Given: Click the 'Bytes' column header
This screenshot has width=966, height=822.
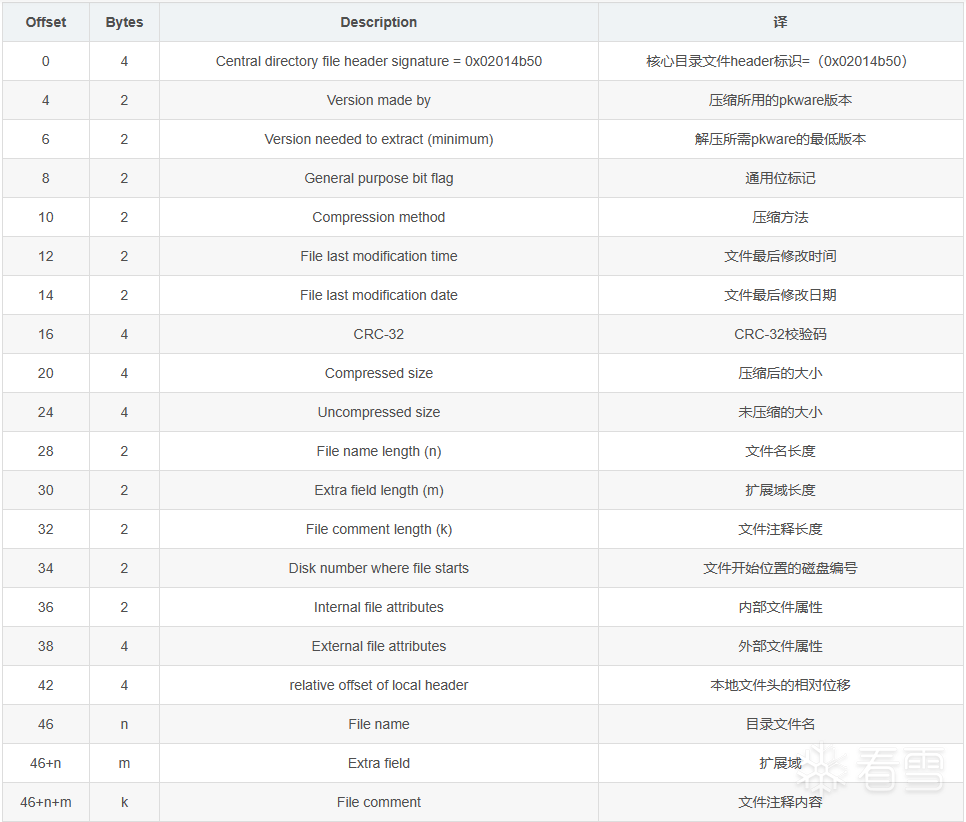Looking at the screenshot, I should [x=124, y=22].
